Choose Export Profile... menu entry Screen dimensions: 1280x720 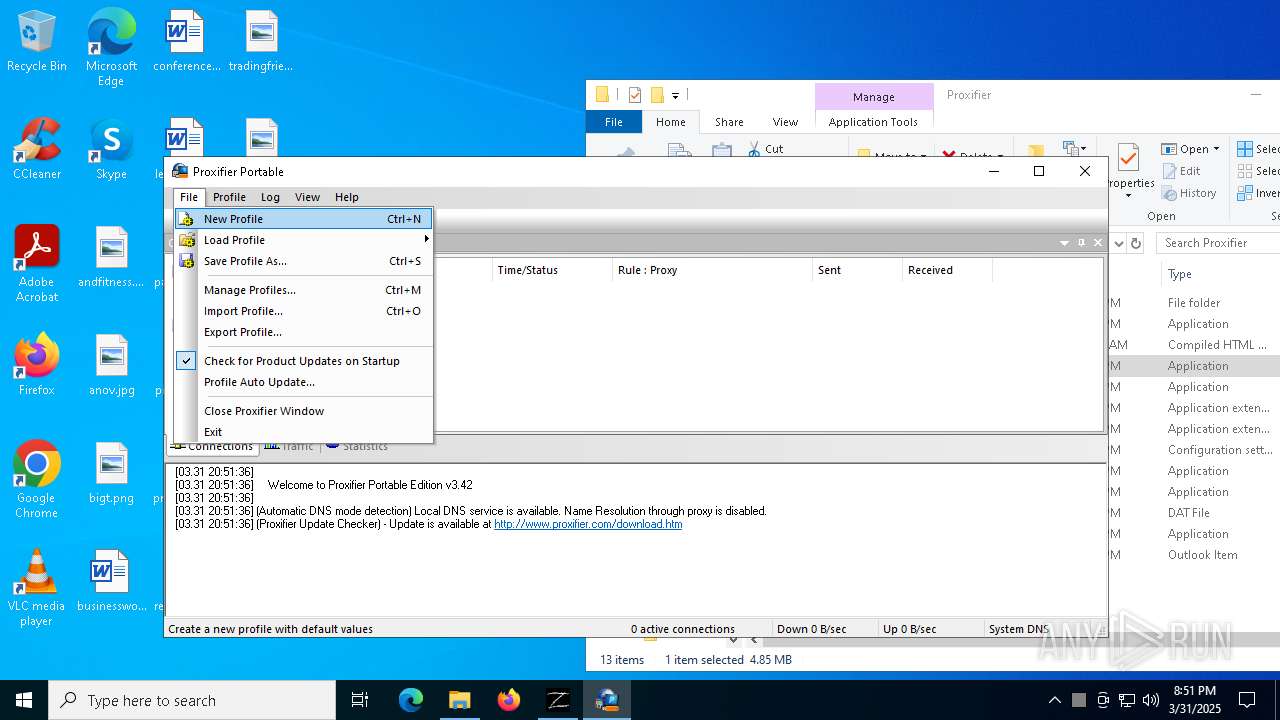point(304,332)
